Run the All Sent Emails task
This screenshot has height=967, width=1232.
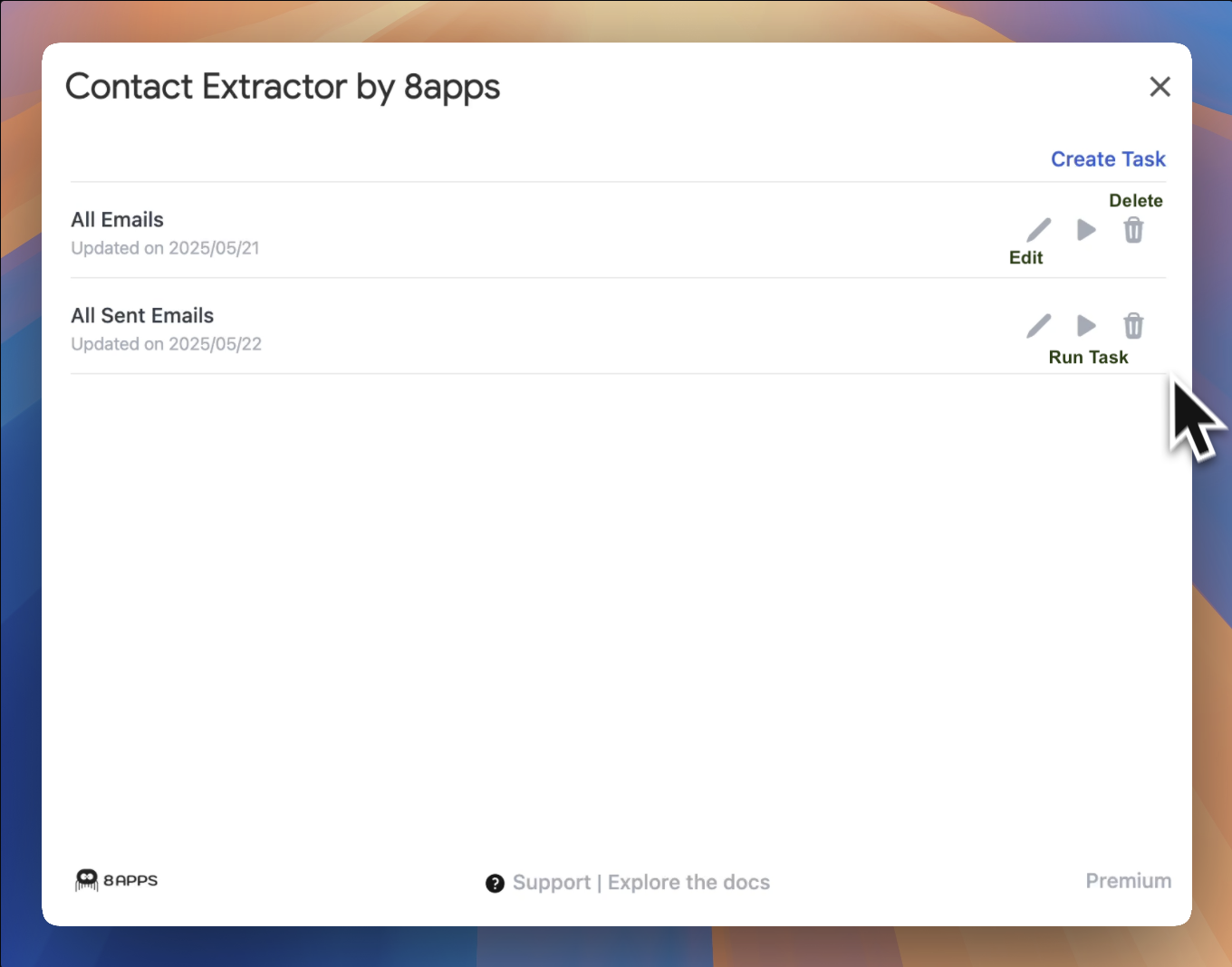[1086, 326]
